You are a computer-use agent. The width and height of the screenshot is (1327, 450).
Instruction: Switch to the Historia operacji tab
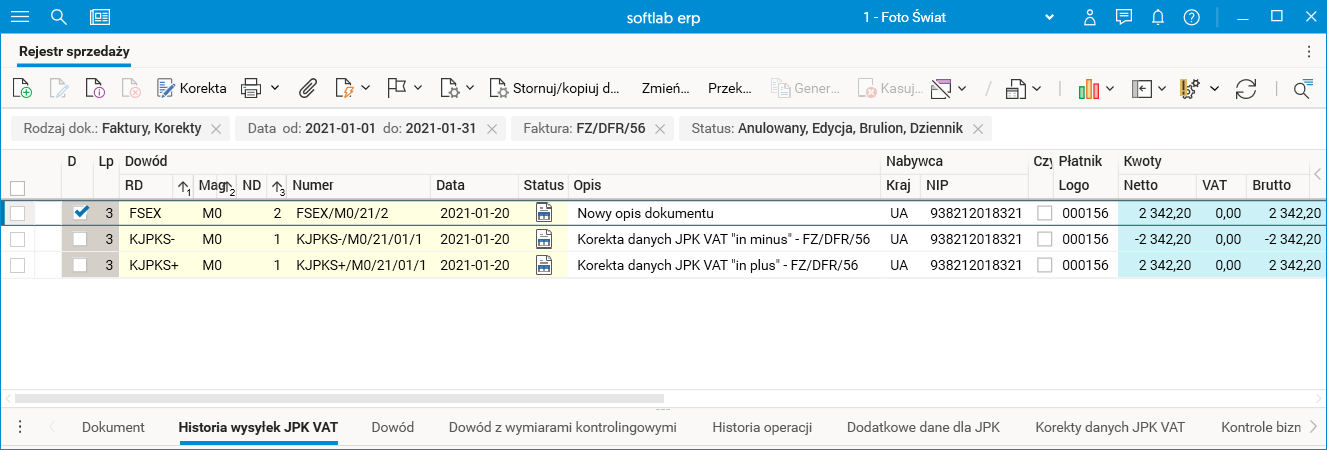coord(762,427)
